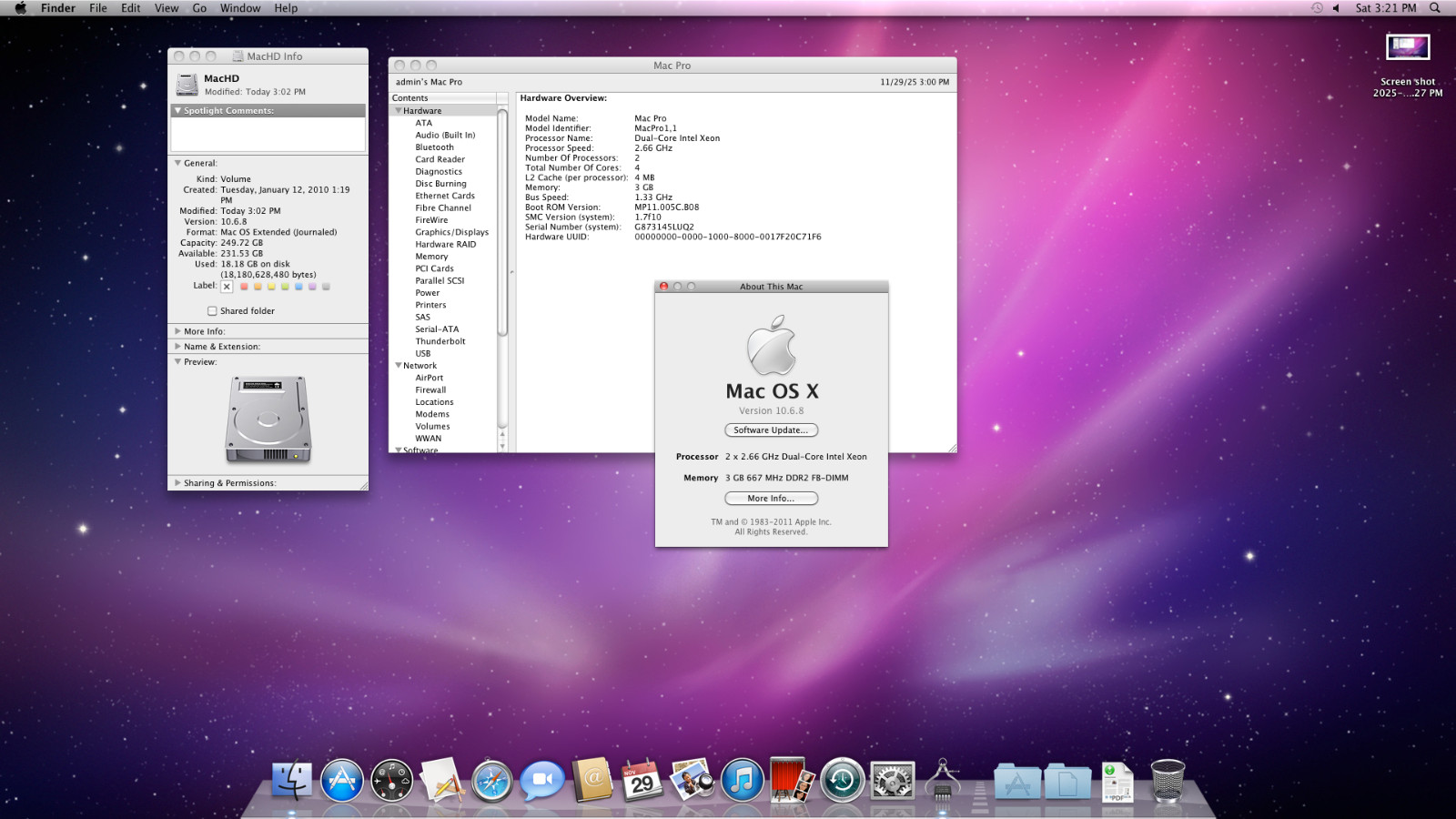Select Serial-ATA in the Hardware list
Viewport: 1456px width, 819px height.
(x=437, y=329)
